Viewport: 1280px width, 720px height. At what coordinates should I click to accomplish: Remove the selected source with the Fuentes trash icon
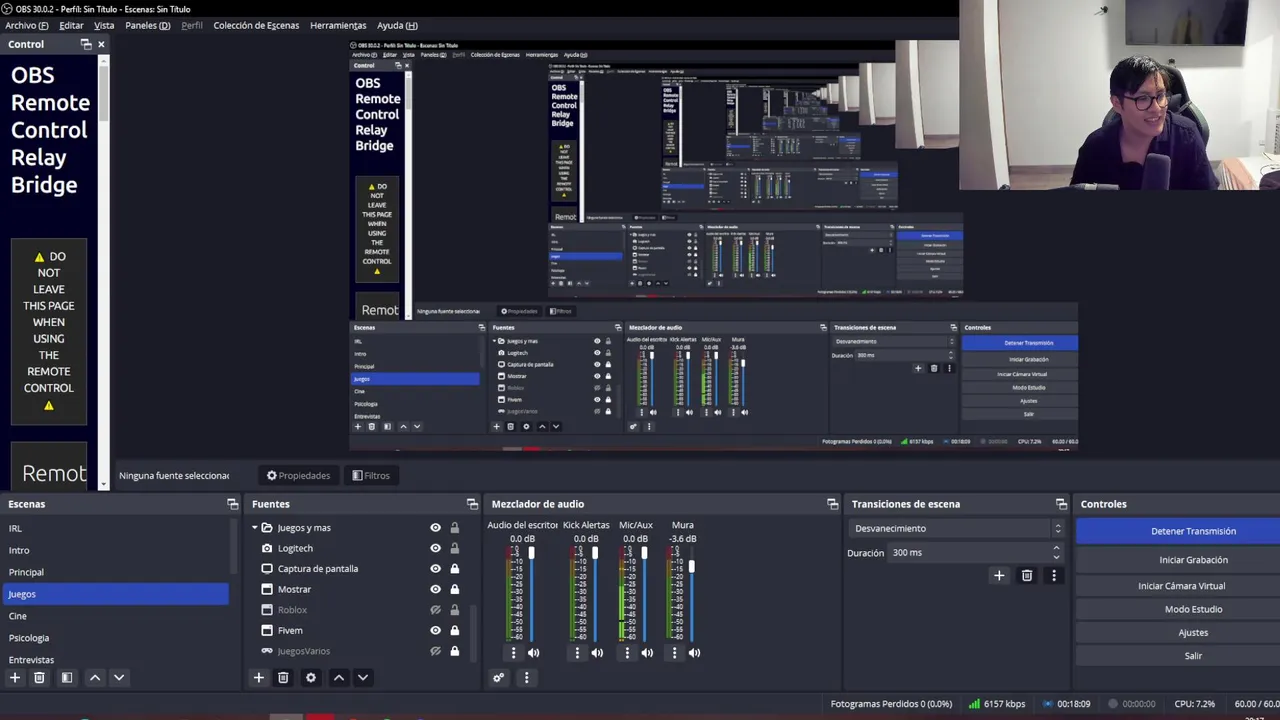[283, 678]
